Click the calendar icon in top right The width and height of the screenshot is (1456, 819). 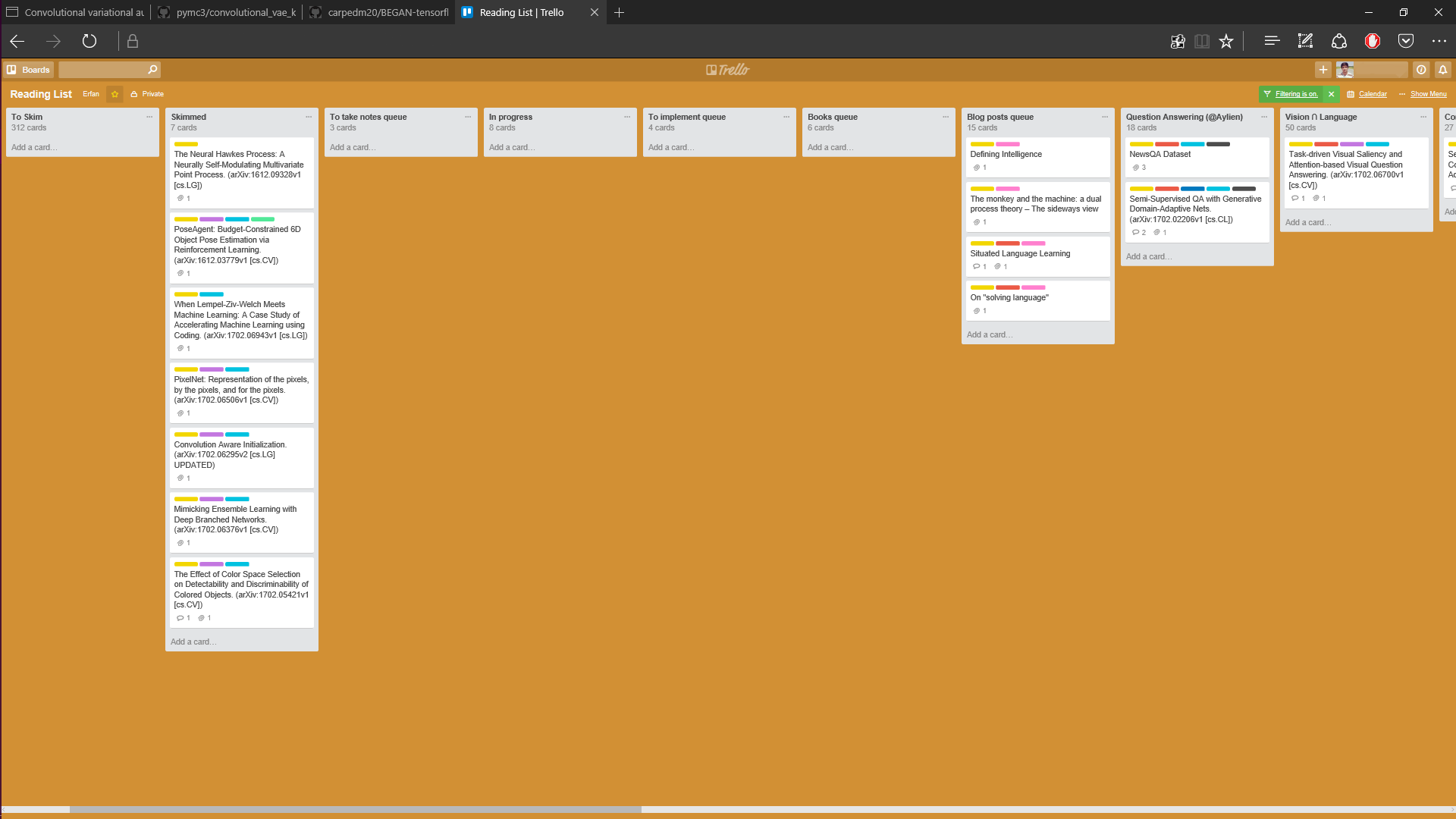pyautogui.click(x=1351, y=94)
